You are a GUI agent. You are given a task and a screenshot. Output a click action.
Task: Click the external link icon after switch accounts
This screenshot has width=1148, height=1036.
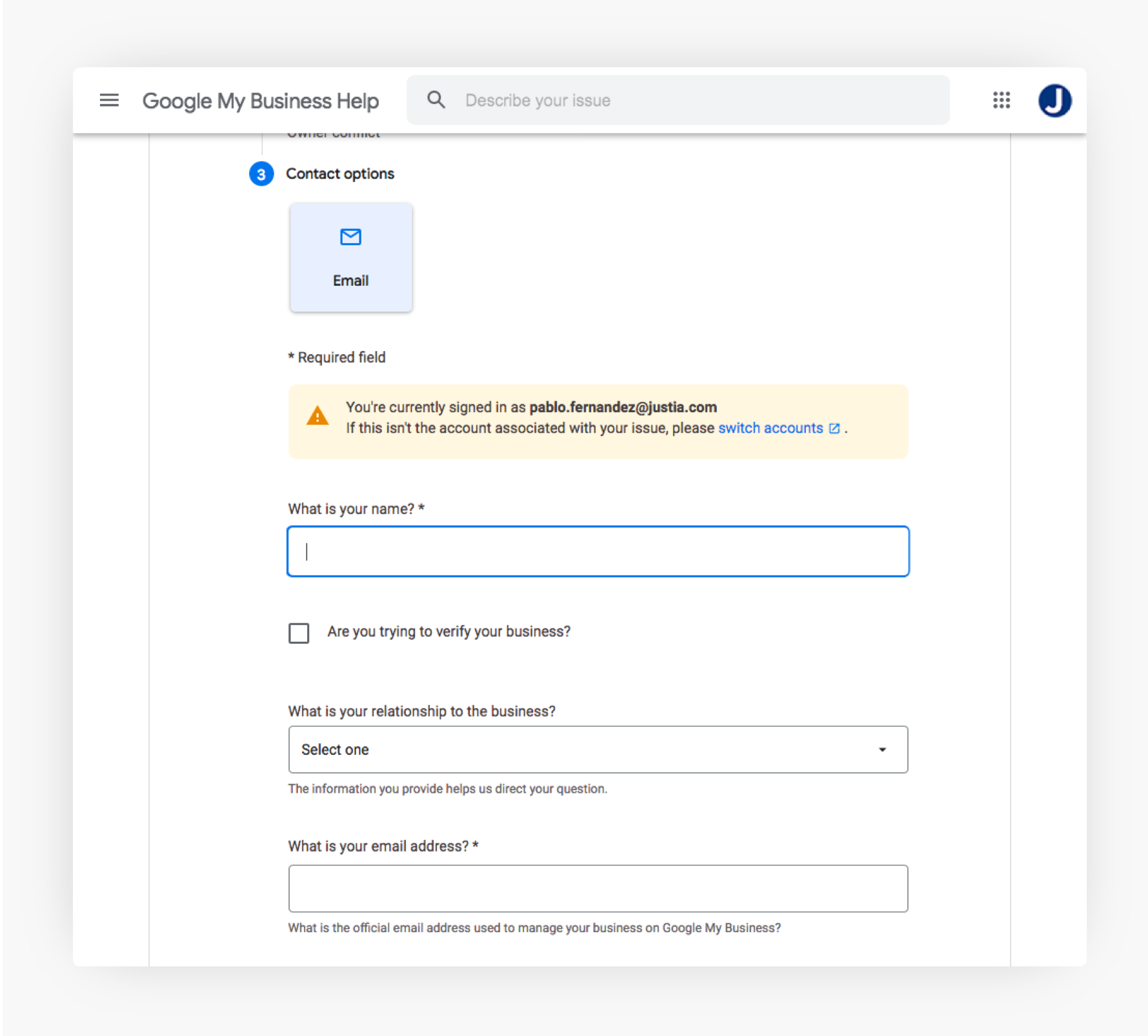pos(834,428)
